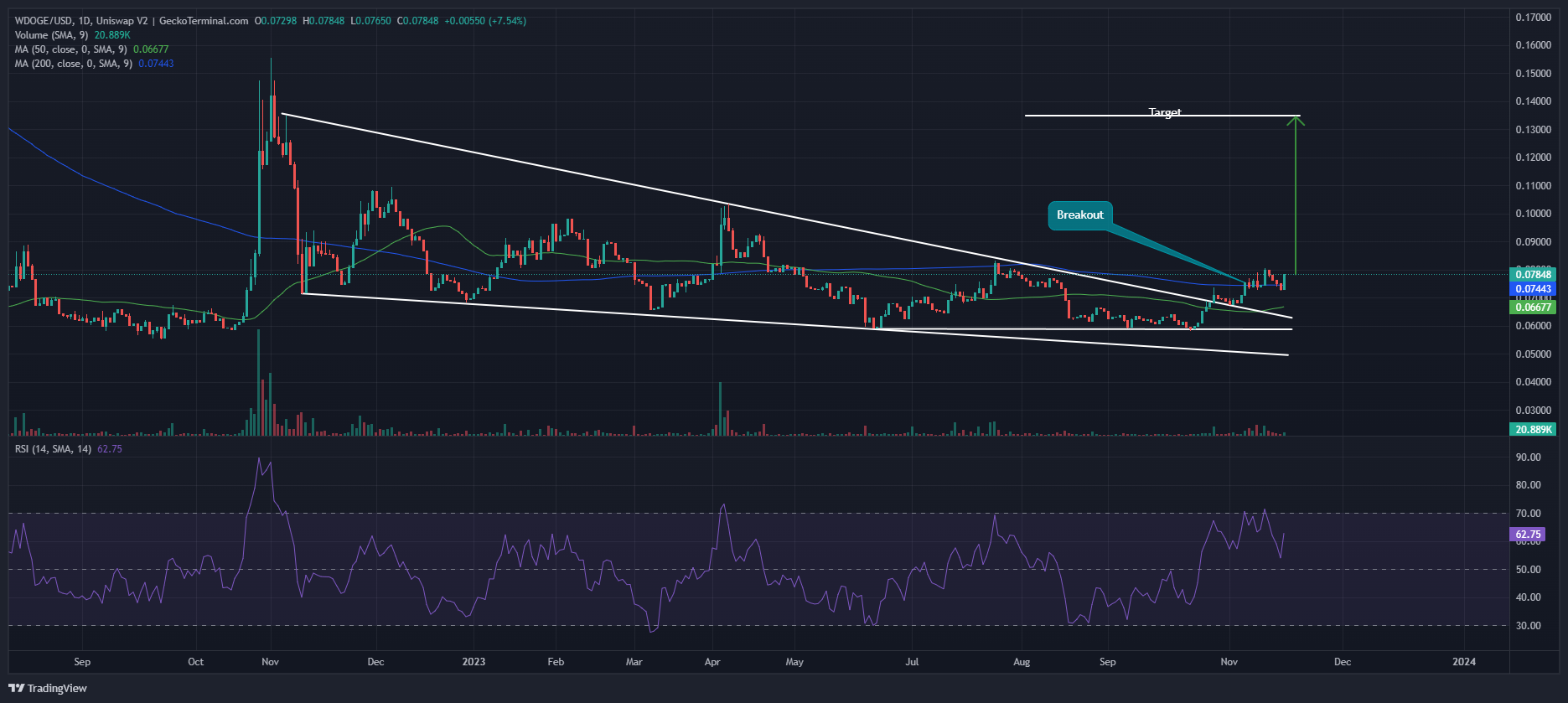Click the 30.00 RSI axis tick
The image size is (1568, 703).
point(1529,626)
